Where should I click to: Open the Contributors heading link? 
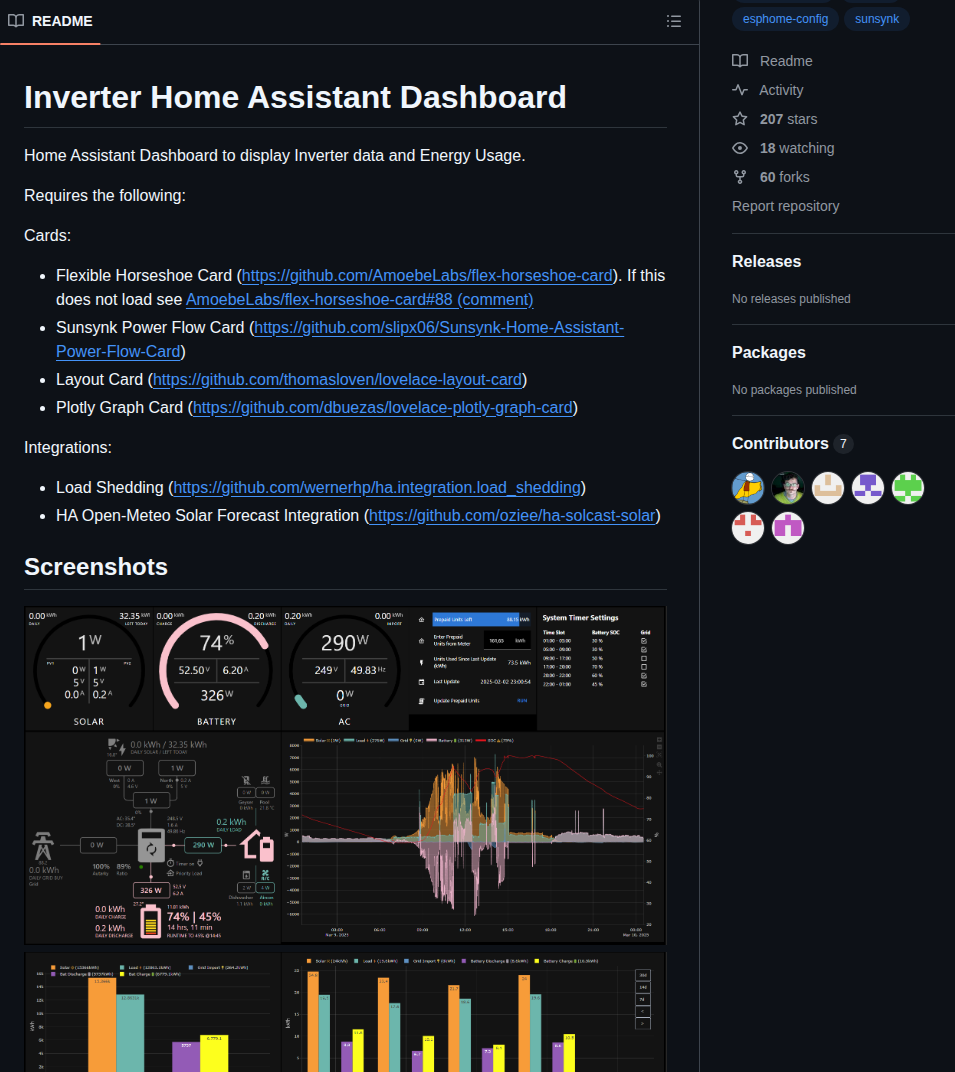click(x=780, y=444)
